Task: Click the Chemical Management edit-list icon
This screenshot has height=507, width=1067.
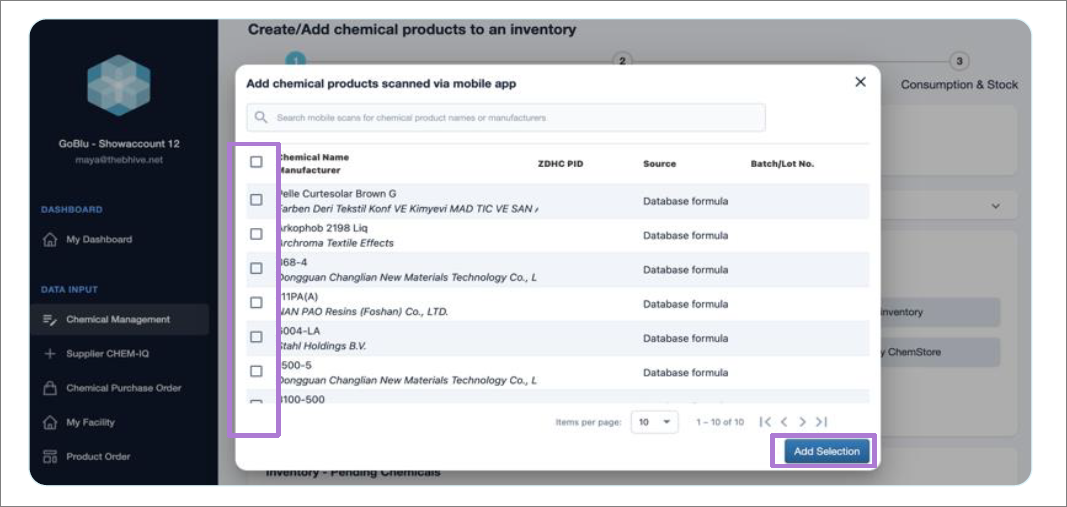Action: pyautogui.click(x=50, y=319)
